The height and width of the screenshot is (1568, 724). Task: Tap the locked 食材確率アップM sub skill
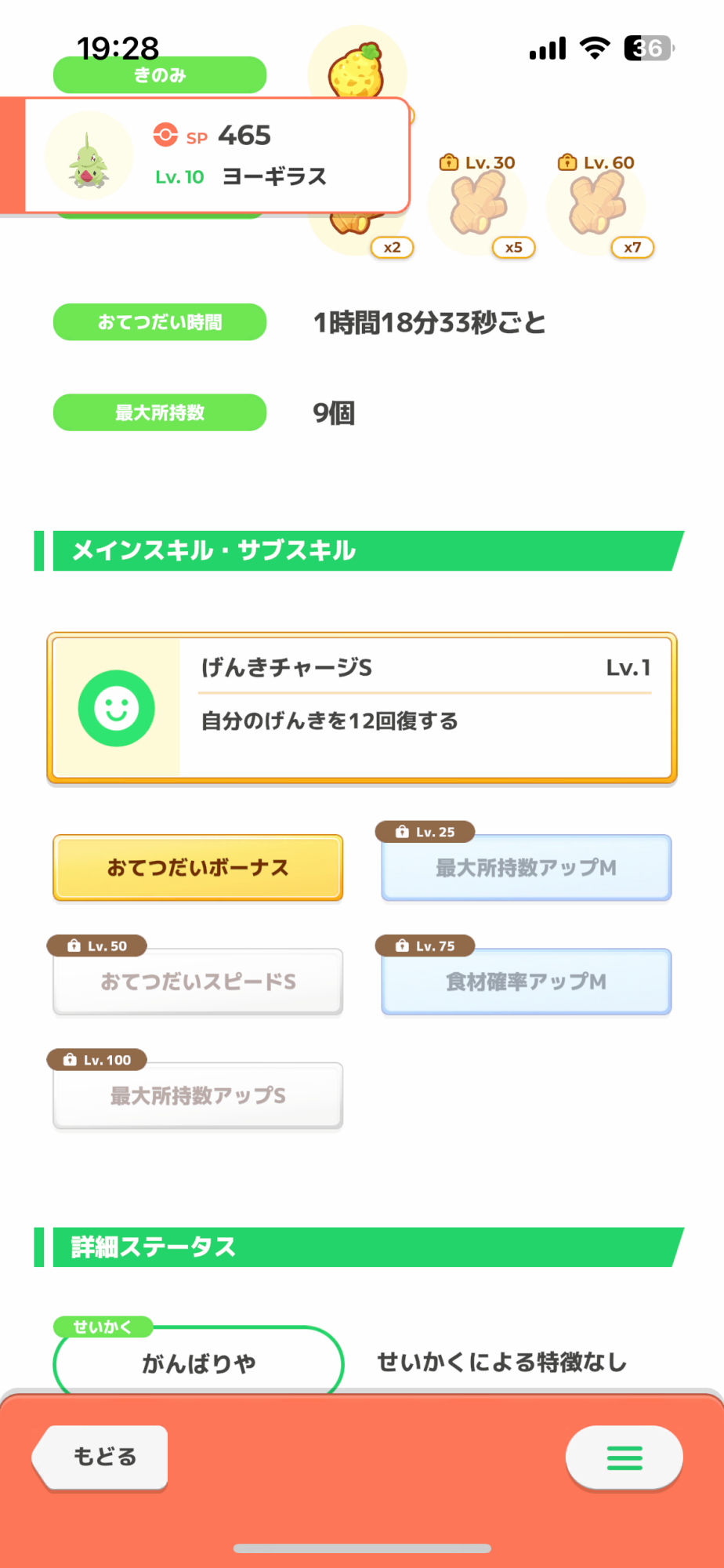[526, 982]
